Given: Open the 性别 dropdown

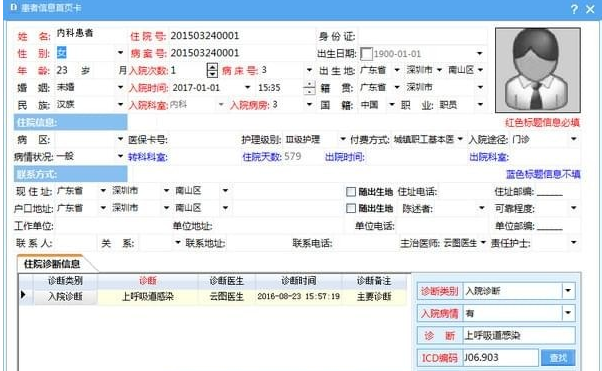Looking at the screenshot, I should [121, 53].
